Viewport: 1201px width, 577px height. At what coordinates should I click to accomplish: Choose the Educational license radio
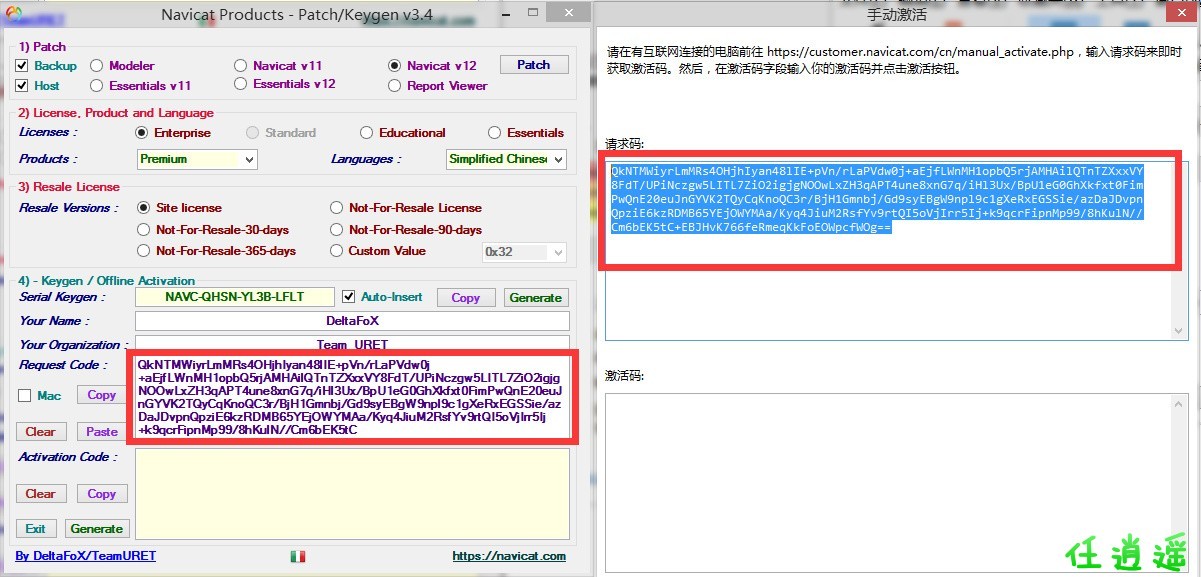point(367,133)
